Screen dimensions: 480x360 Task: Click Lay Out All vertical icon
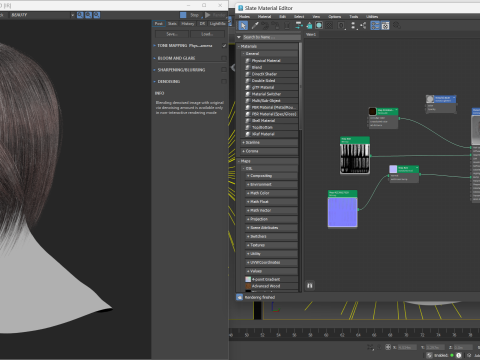[x=353, y=26]
